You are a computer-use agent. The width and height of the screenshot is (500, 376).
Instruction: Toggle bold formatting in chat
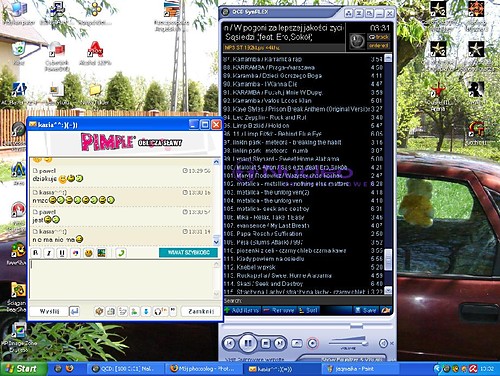pos(36,253)
